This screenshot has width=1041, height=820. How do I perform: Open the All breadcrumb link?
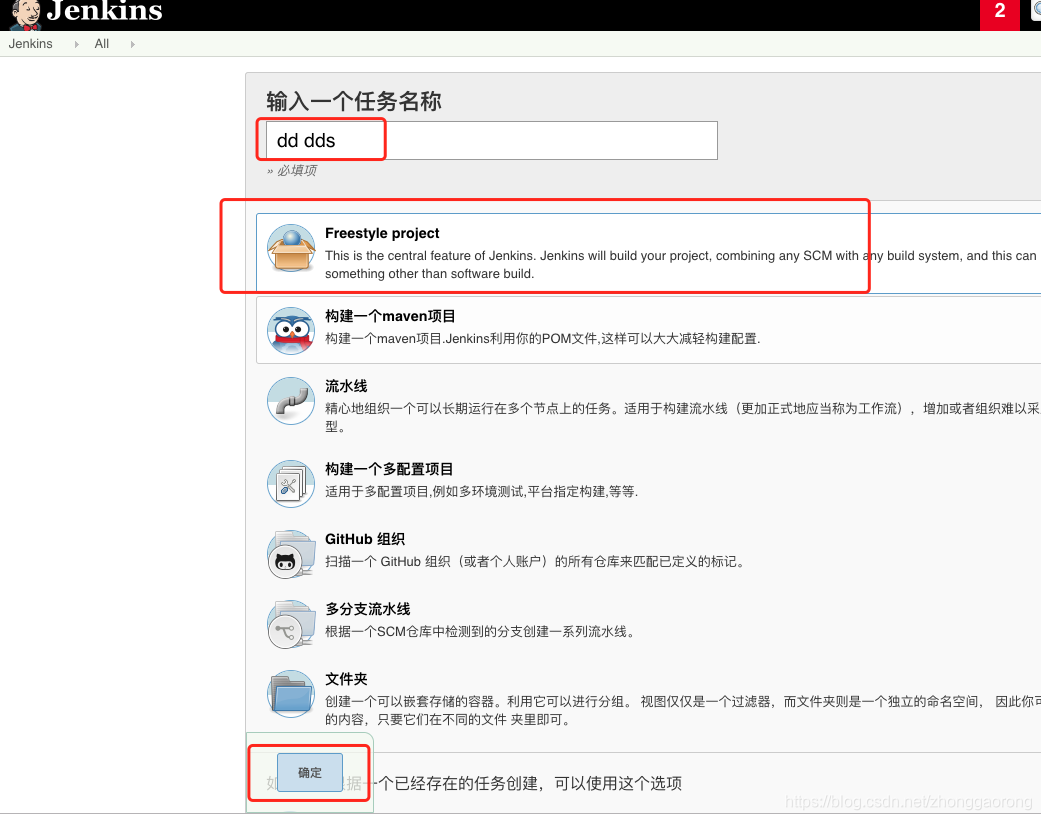pos(102,44)
